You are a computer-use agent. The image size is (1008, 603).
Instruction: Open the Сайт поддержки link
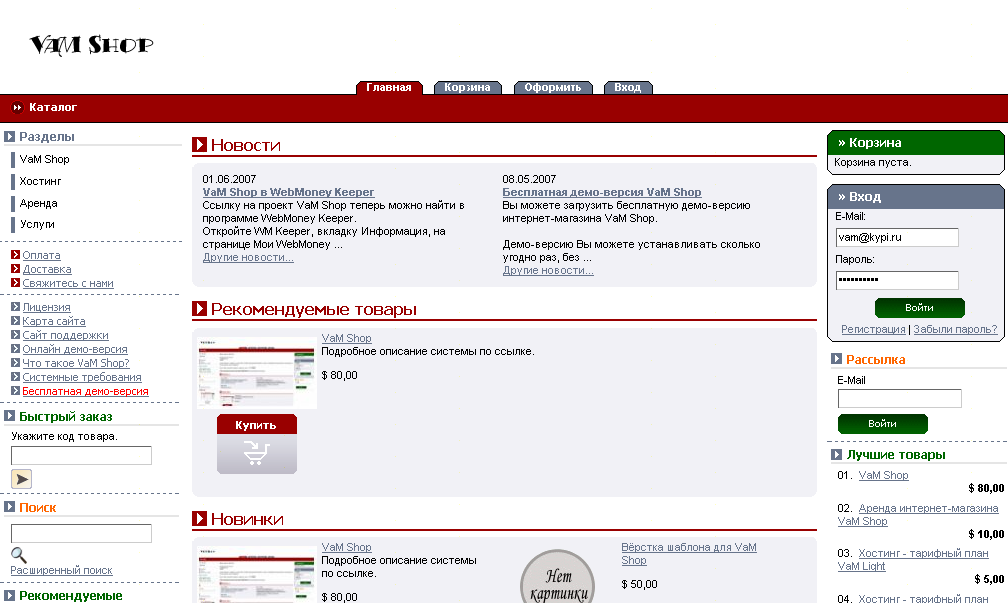coord(66,336)
